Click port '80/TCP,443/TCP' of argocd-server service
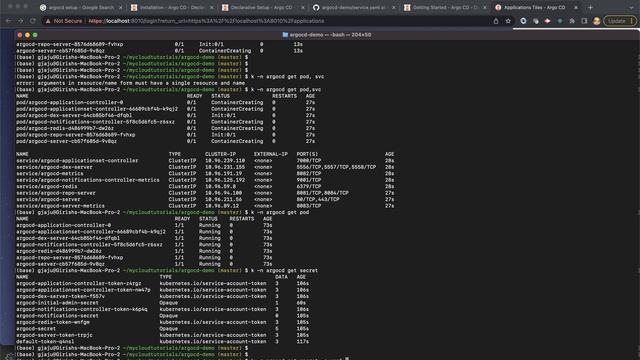Viewport: 640px width, 360px height. [x=318, y=199]
